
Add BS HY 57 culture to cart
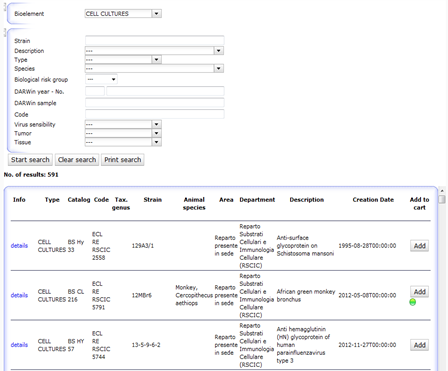(x=419, y=345)
